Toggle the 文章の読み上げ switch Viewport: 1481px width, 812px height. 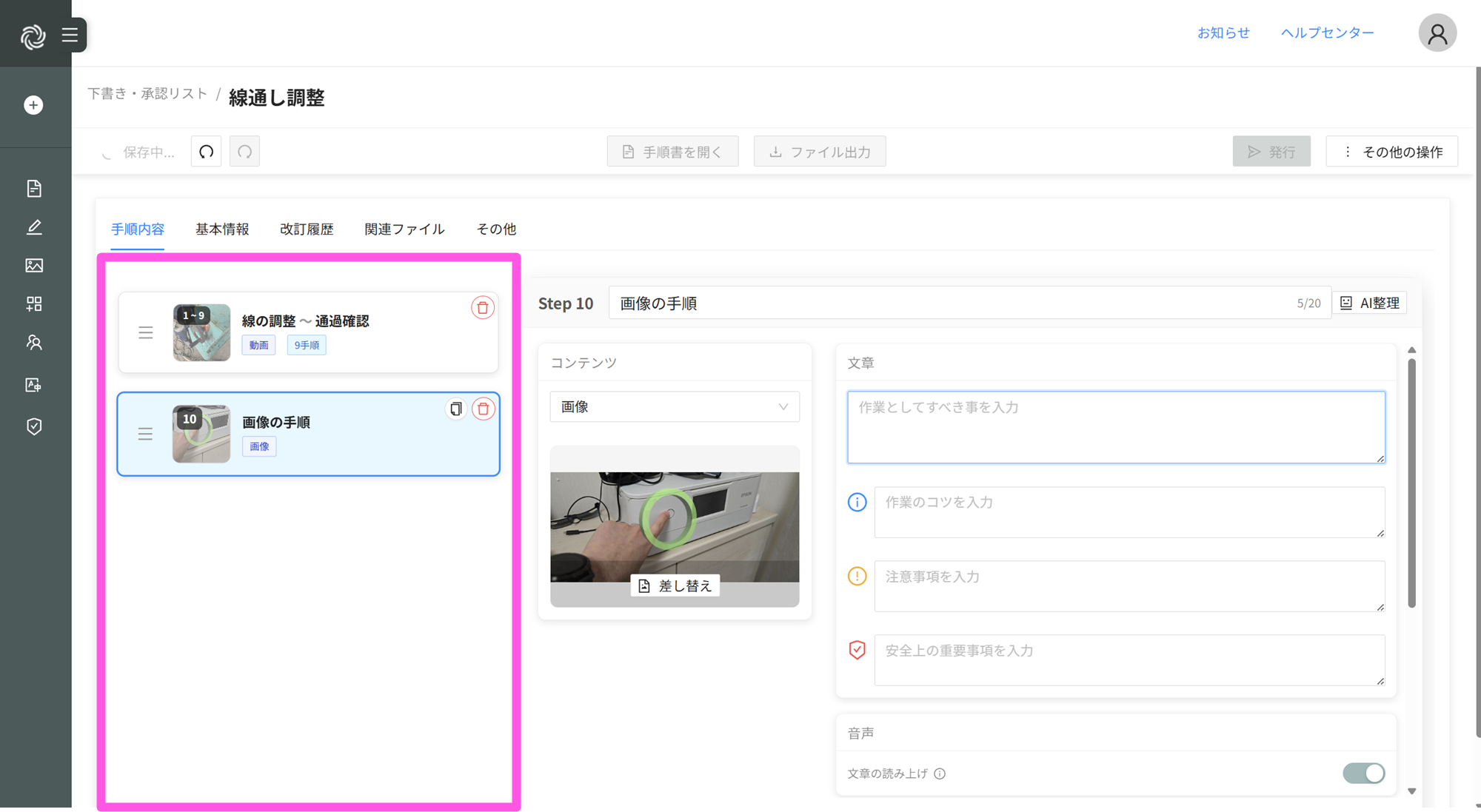coord(1363,774)
